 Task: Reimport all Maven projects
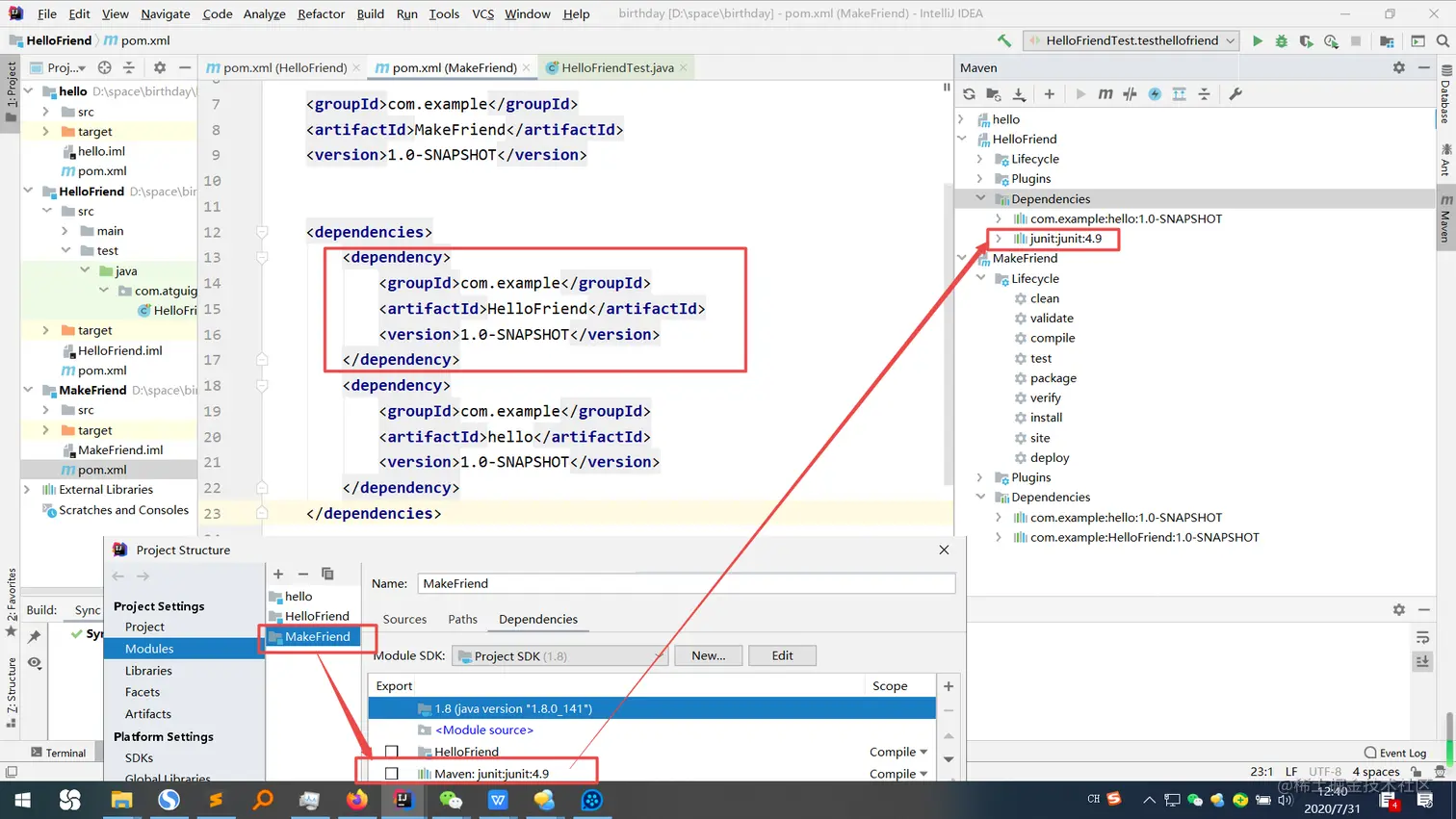969,94
